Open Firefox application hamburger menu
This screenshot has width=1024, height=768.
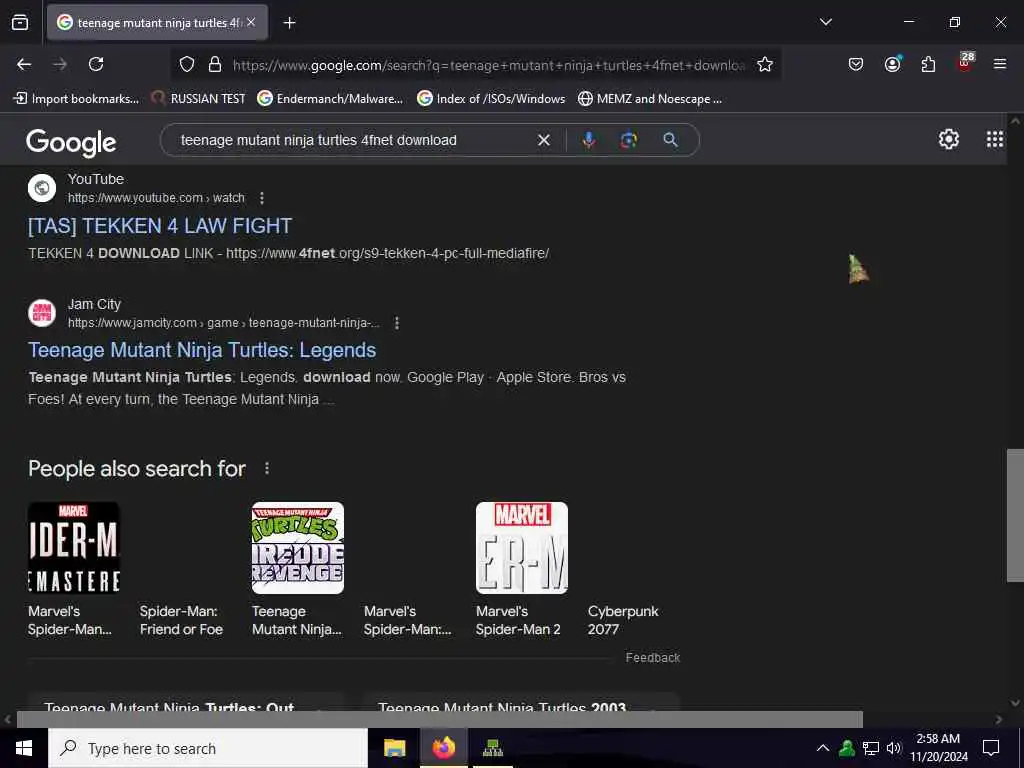pos(999,64)
